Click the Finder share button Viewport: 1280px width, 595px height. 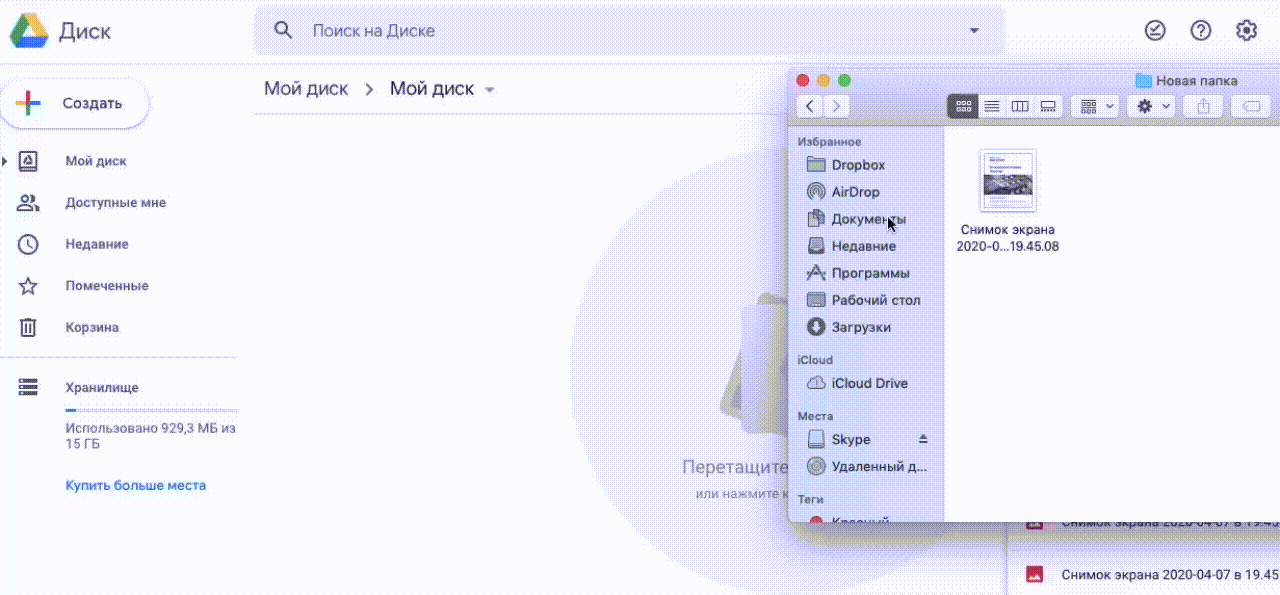pos(1204,106)
